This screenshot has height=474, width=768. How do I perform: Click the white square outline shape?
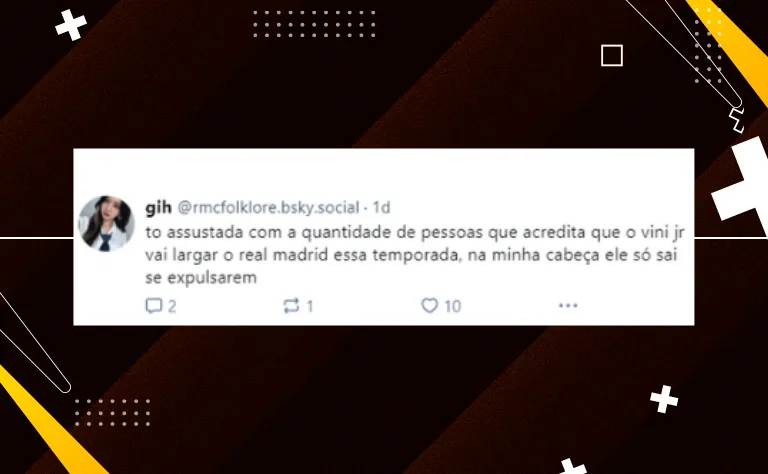(x=612, y=55)
